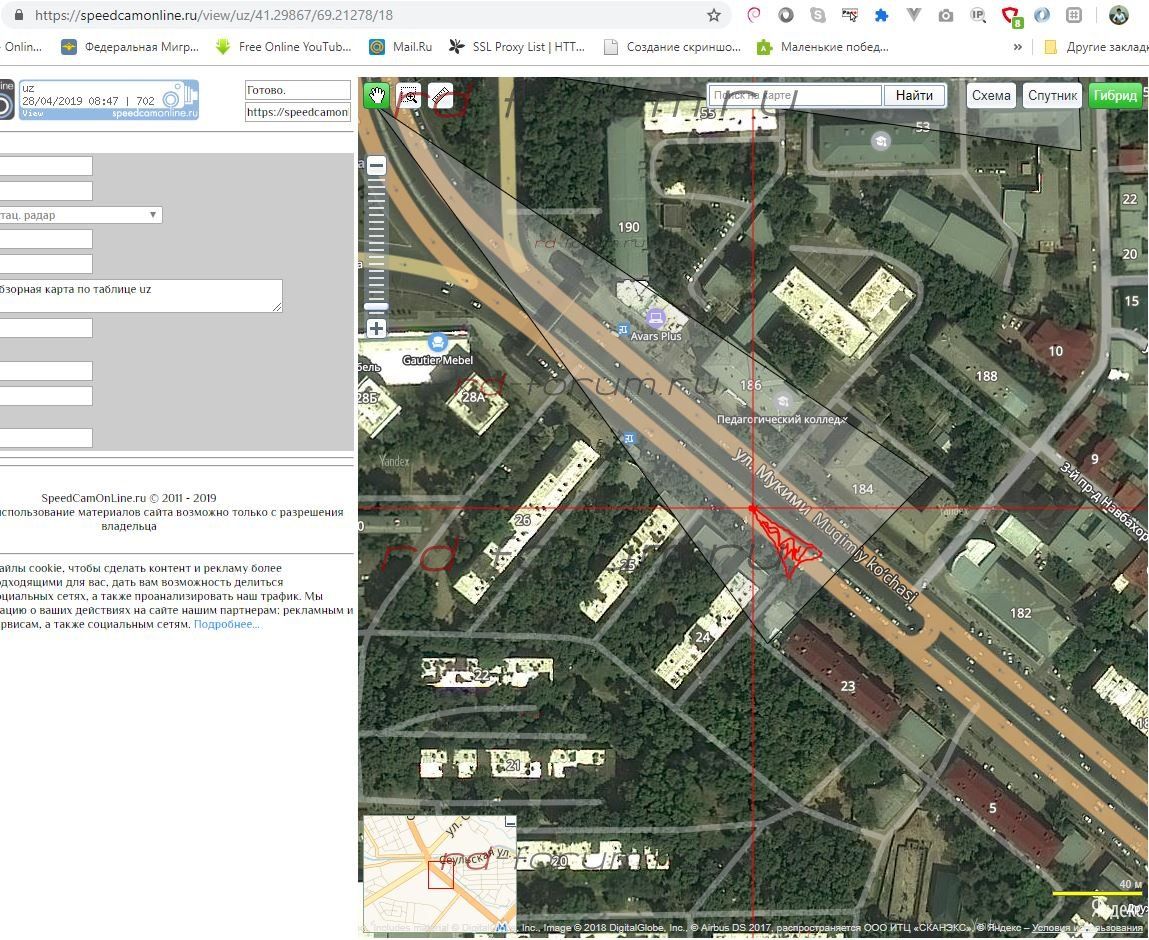Zoom out with the minus button
The image size is (1149, 940).
pyautogui.click(x=376, y=166)
